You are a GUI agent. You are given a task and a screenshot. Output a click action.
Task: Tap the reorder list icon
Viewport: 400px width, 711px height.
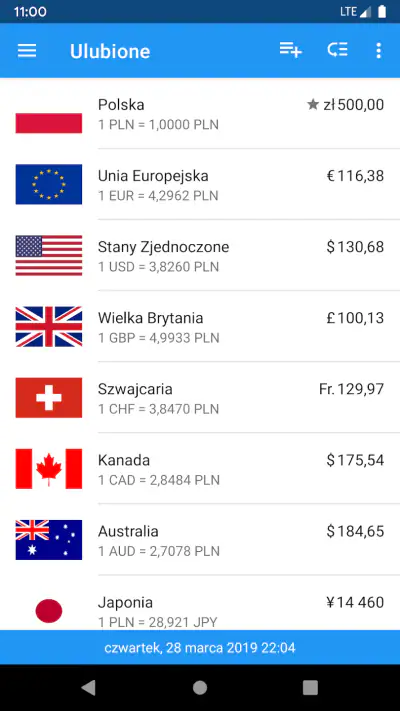(338, 50)
